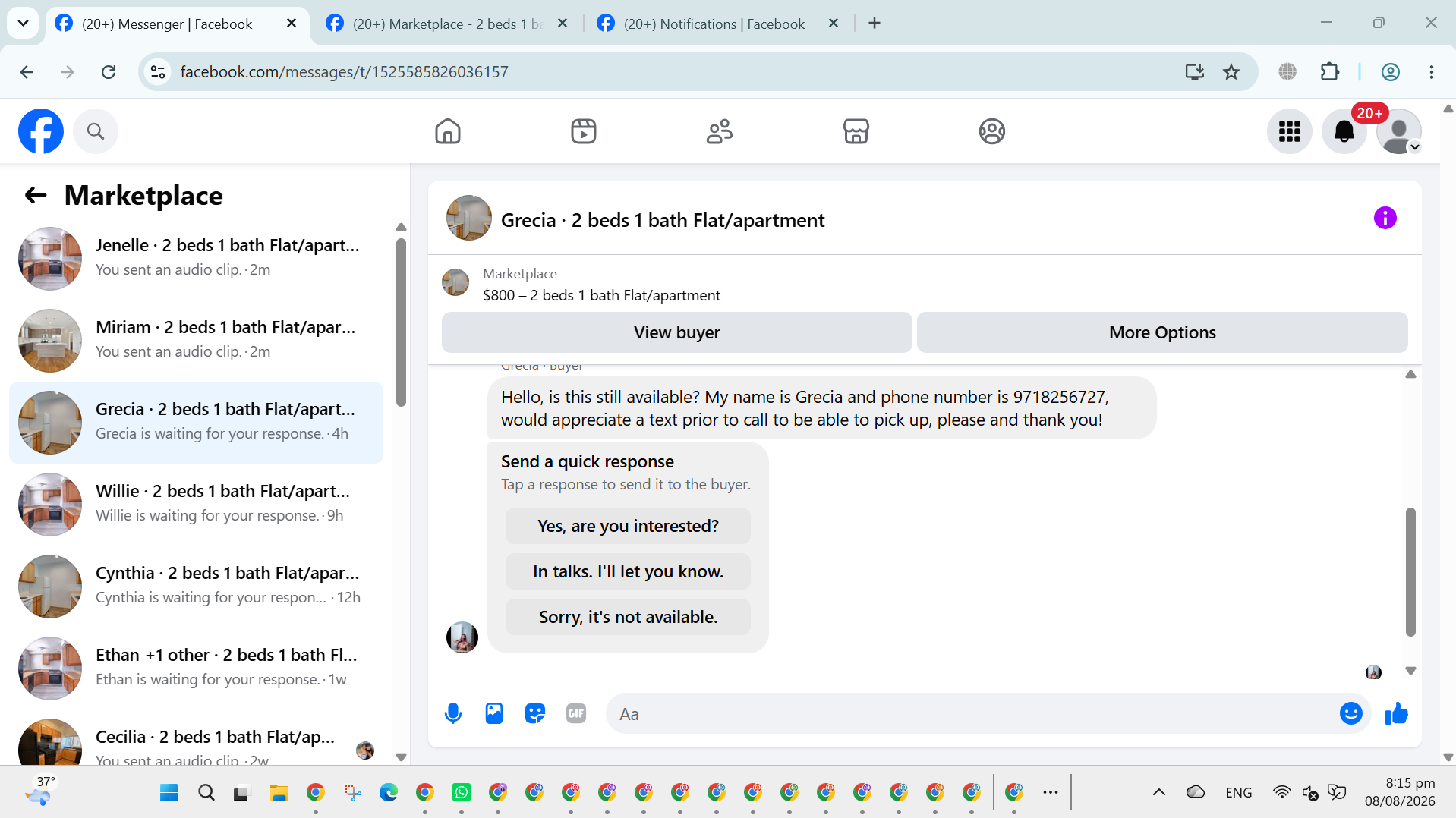Send quick reply 'Yes, are you interested?'
Viewport: 1456px width, 818px height.
tap(628, 527)
